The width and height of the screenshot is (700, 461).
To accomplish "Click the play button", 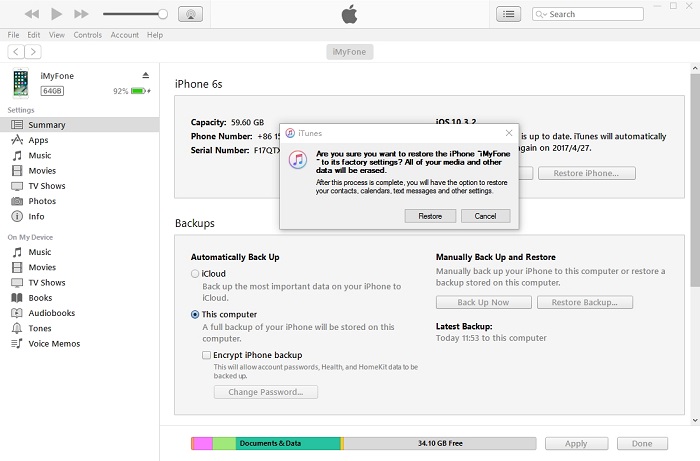I will click(56, 14).
